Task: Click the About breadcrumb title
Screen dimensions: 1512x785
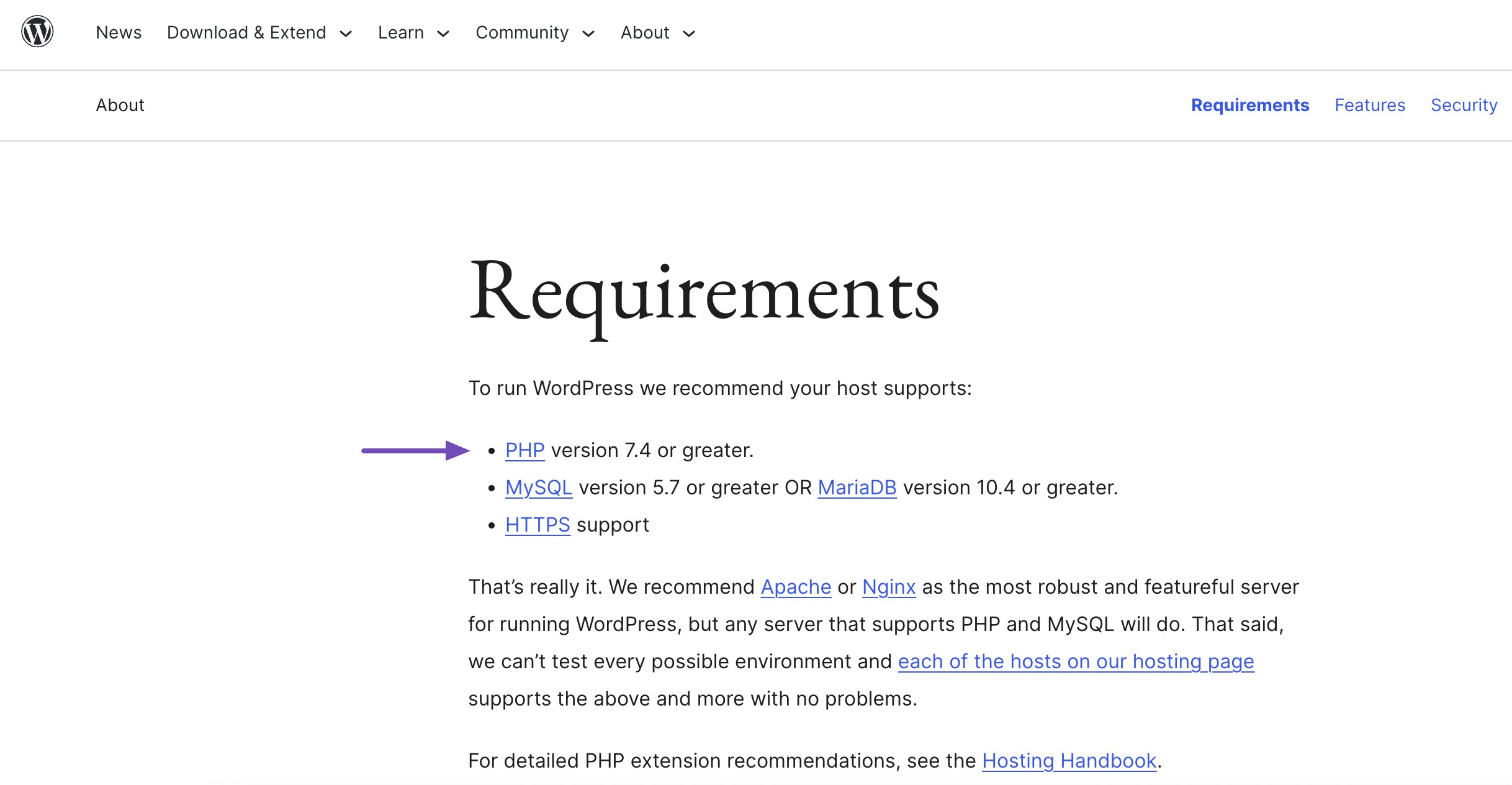Action: tap(120, 105)
